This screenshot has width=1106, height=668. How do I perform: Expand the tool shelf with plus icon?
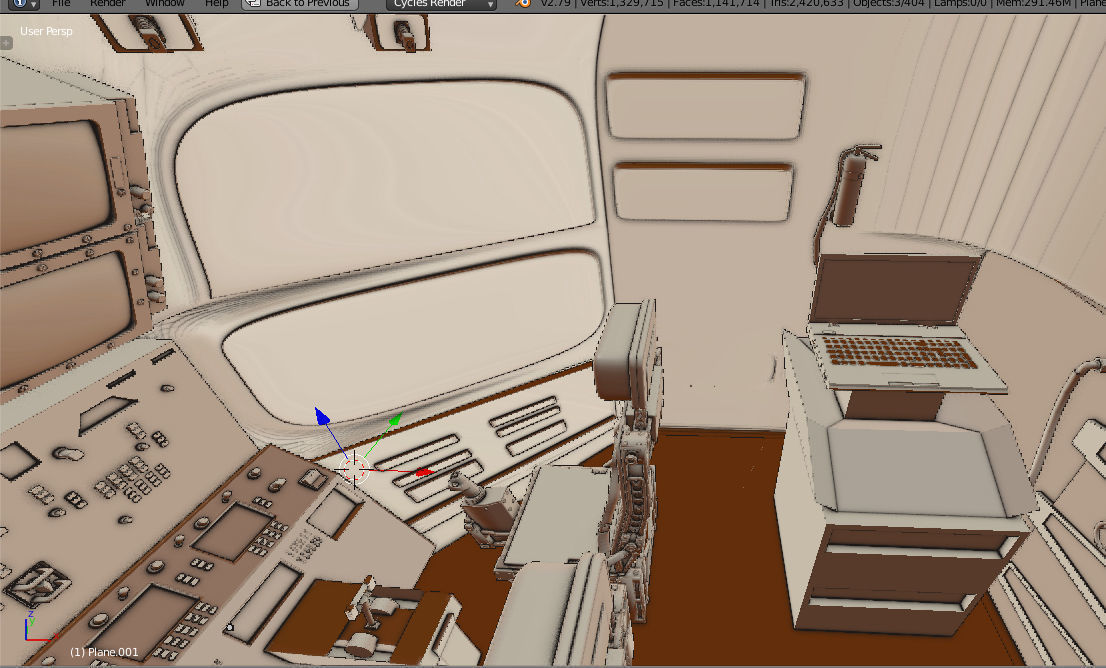click(x=6, y=43)
